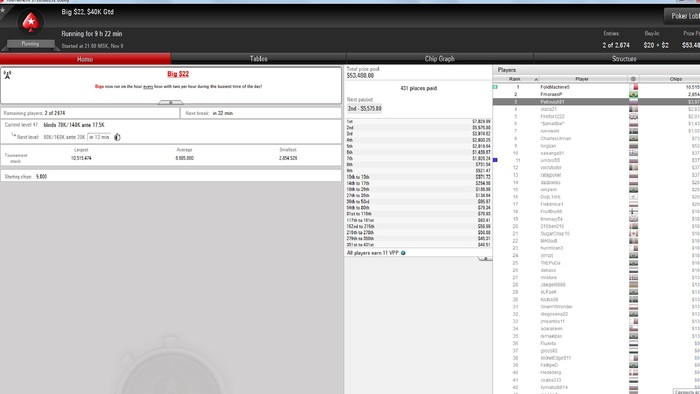Image resolution: width=700 pixels, height=394 pixels.
Task: Click the smallest stack value 2,854,526
Action: pos(288,158)
